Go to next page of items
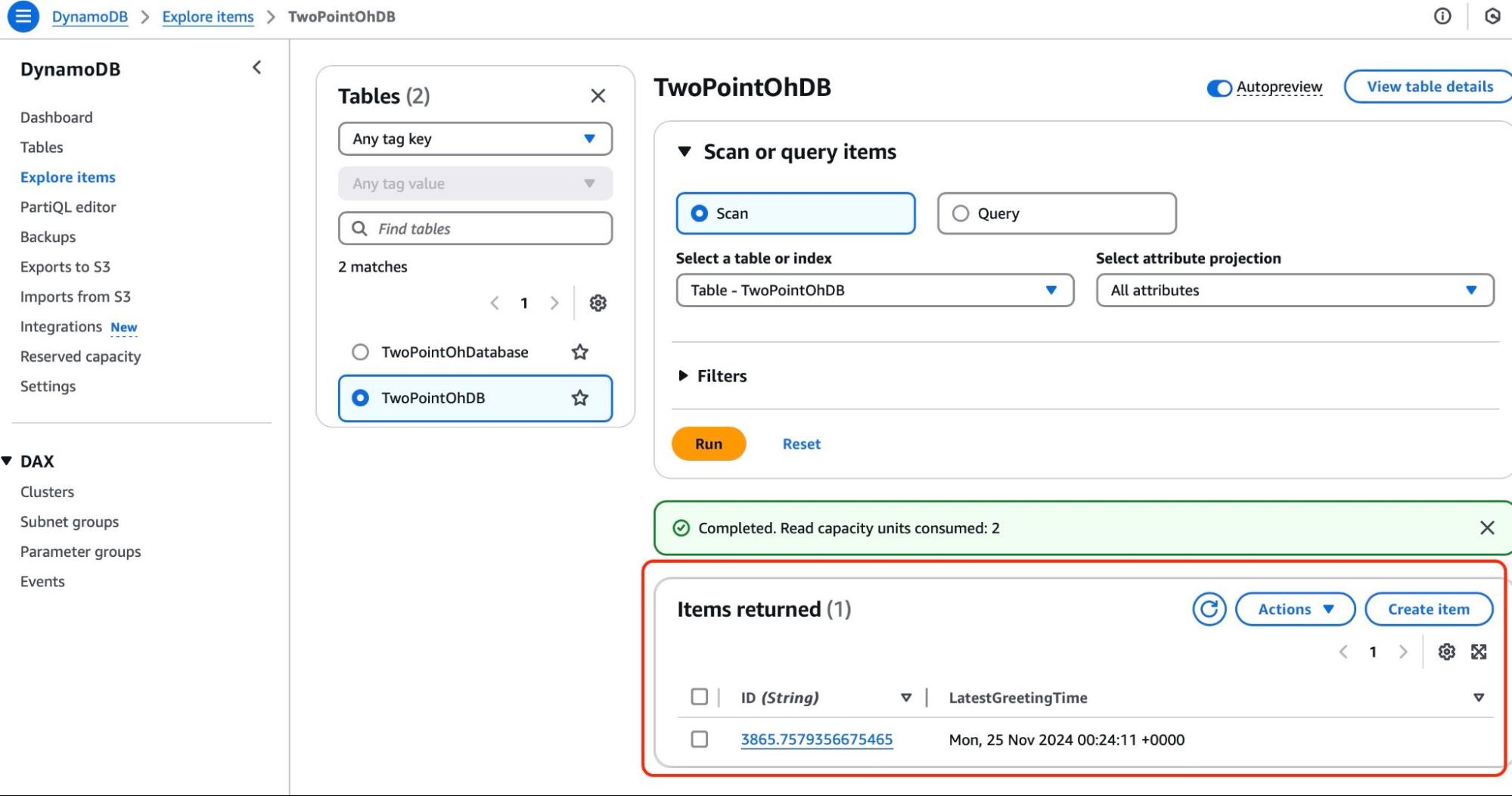 1403,652
